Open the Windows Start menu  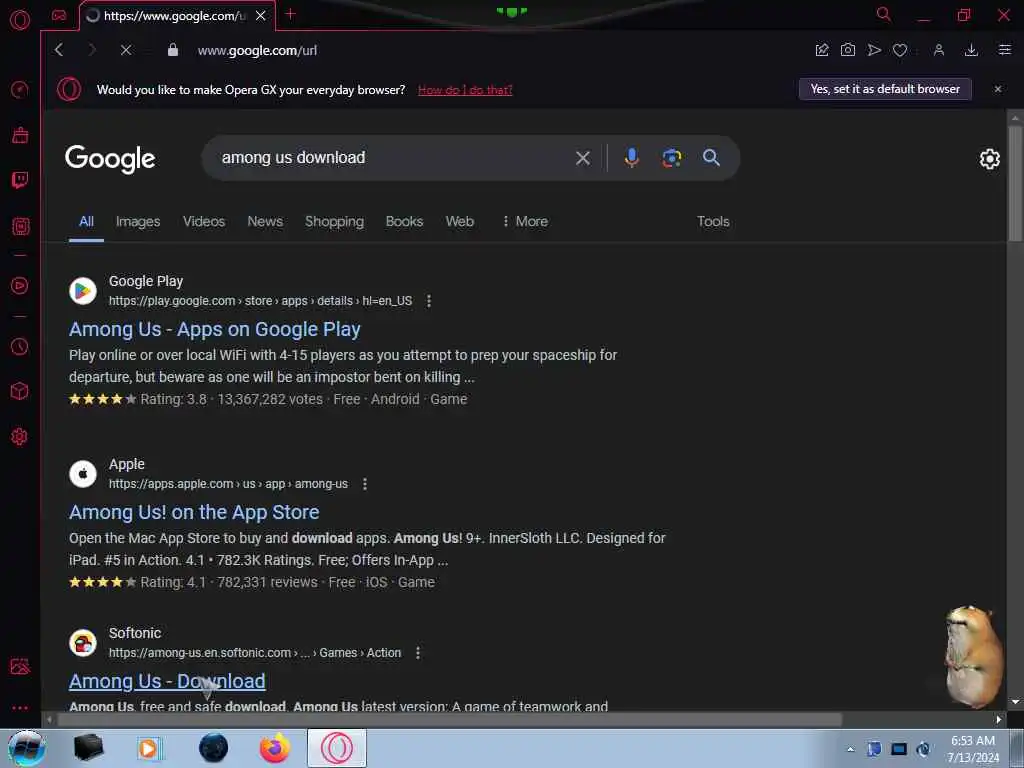[27, 748]
